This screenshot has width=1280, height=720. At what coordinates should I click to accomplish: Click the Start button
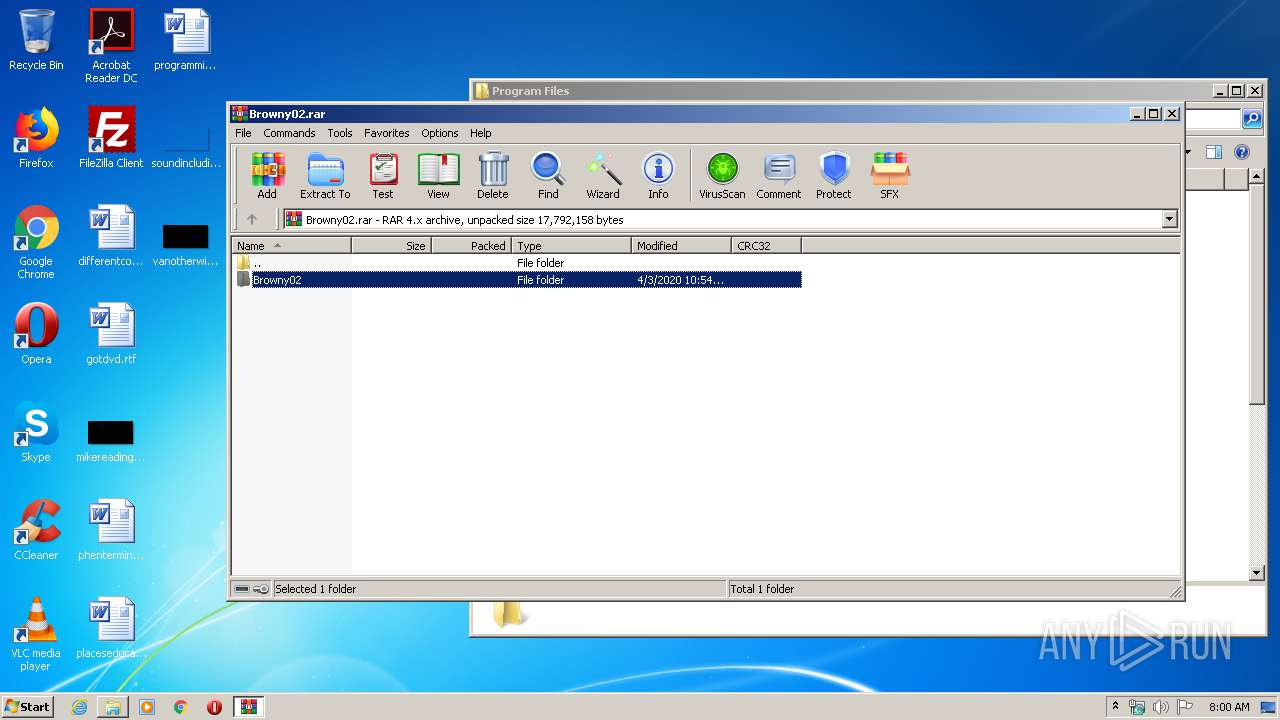coord(28,706)
